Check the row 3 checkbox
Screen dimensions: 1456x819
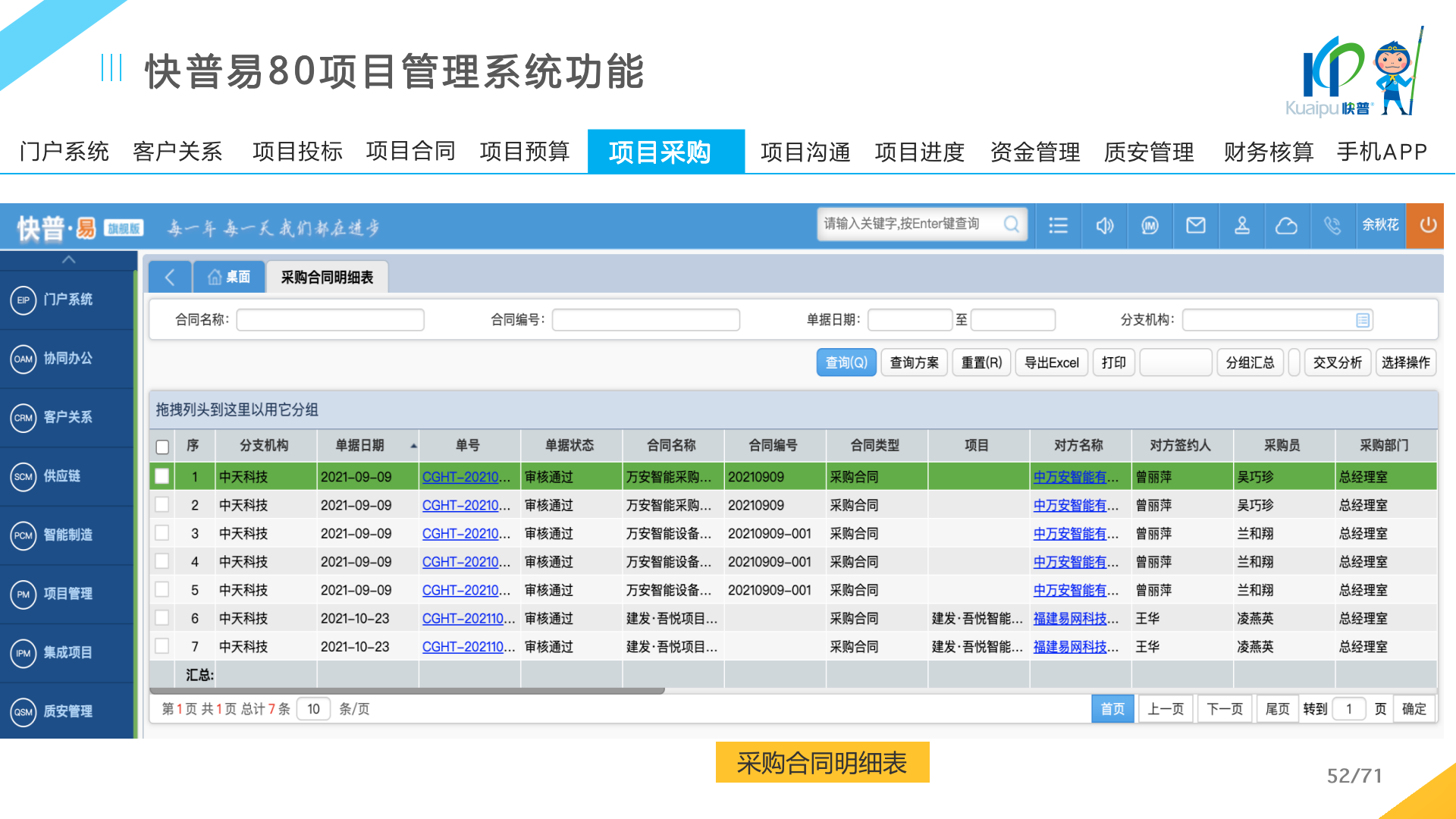coord(162,533)
